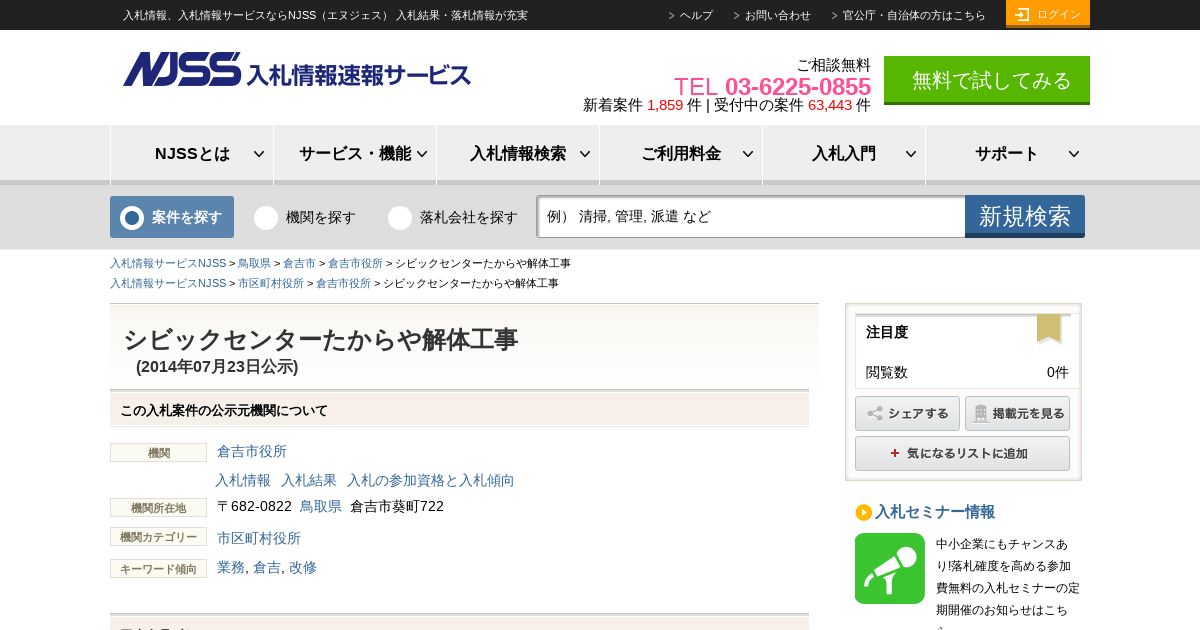
Task: Click the NJSS logo
Action: click(297, 70)
